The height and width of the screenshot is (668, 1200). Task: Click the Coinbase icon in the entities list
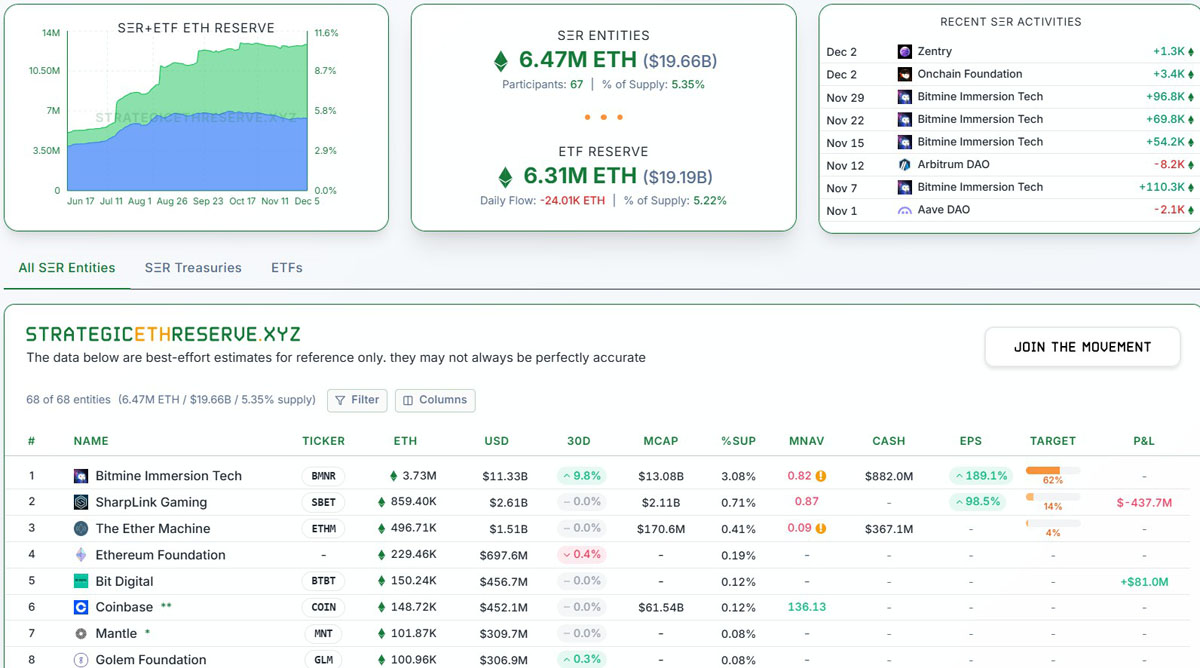(x=82, y=607)
